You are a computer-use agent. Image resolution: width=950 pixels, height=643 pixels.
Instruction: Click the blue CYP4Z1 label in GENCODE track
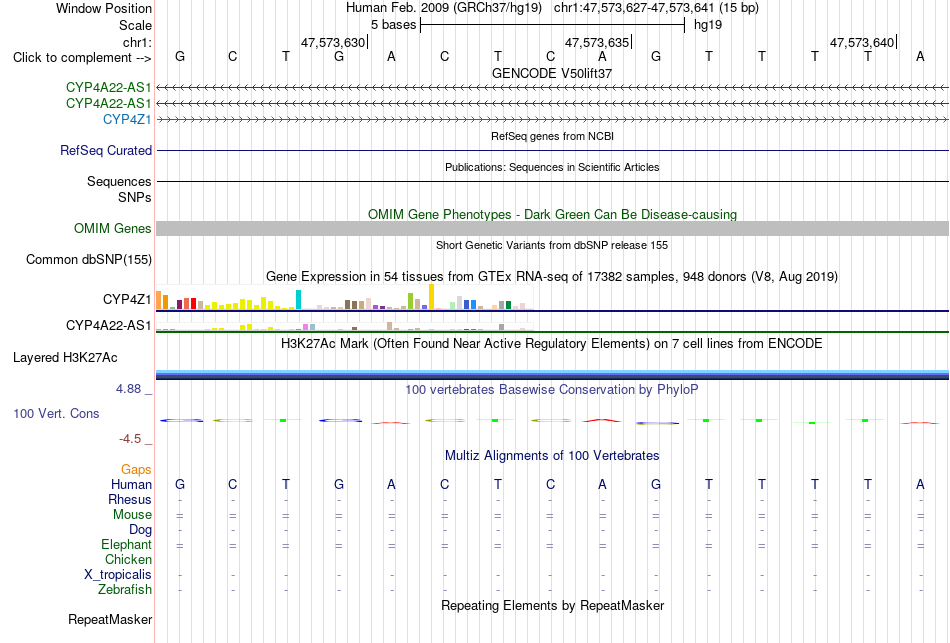tap(127, 119)
